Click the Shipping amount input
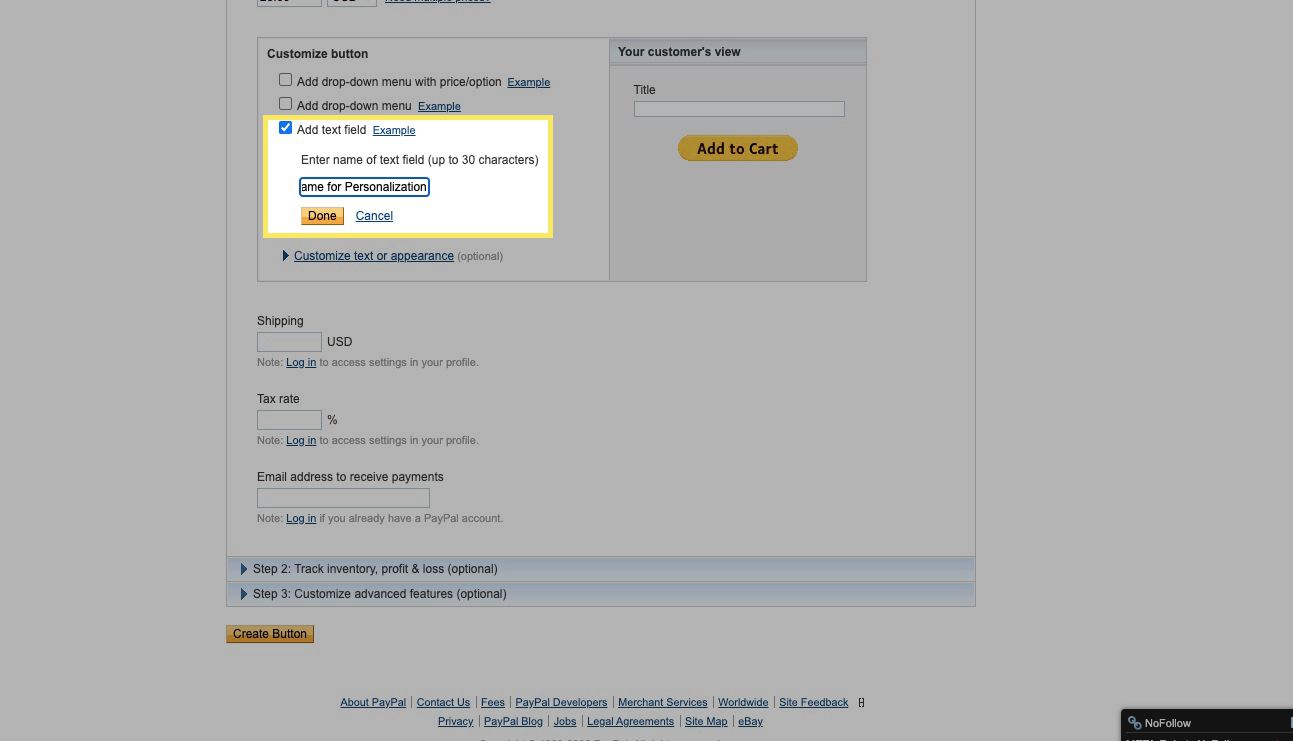1293x741 pixels. (x=289, y=342)
